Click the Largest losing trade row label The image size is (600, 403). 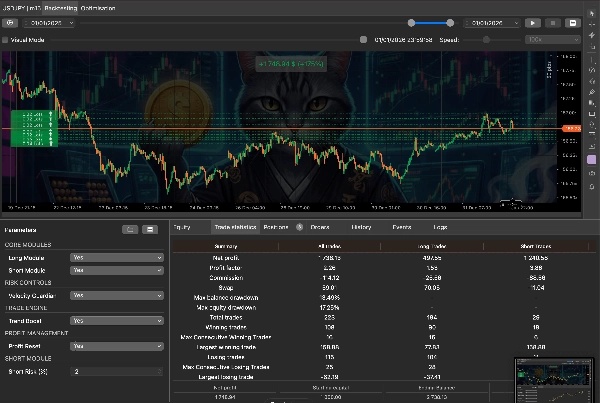click(226, 377)
